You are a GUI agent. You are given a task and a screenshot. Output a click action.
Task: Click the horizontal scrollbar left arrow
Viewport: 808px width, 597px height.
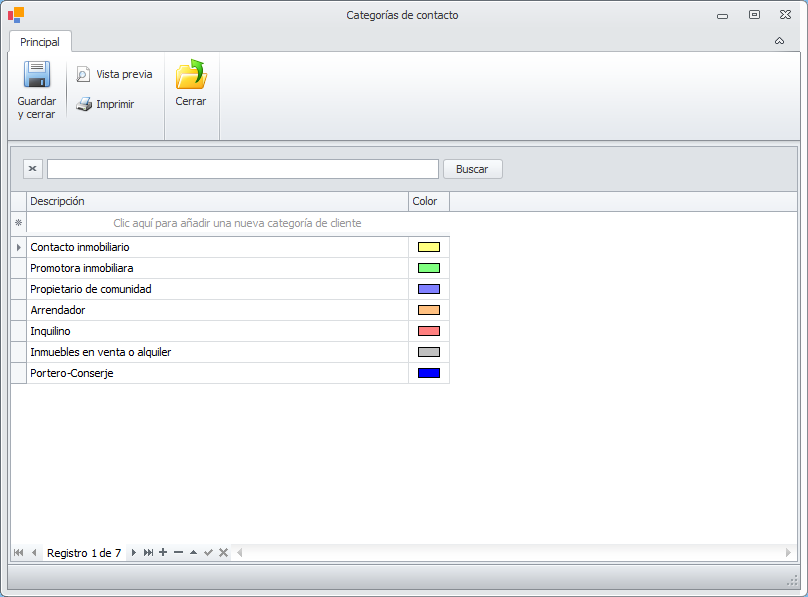(240, 553)
